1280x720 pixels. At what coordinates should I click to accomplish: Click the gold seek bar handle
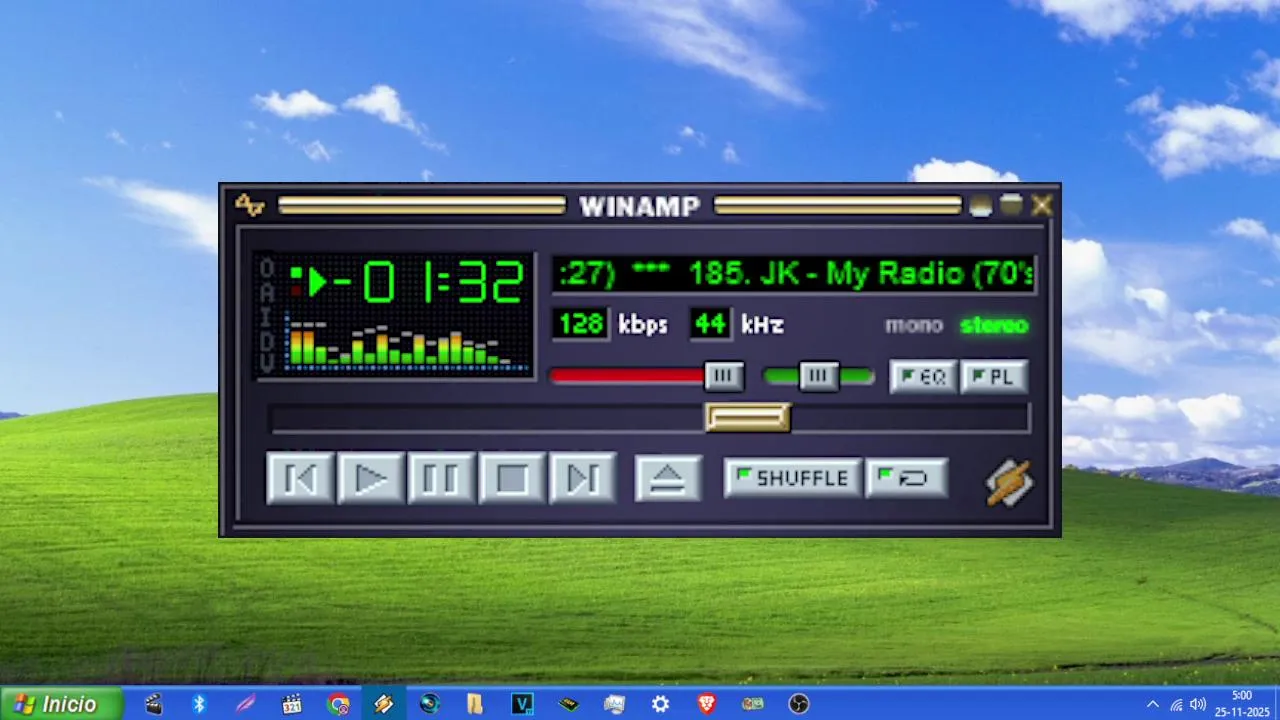pyautogui.click(x=748, y=417)
